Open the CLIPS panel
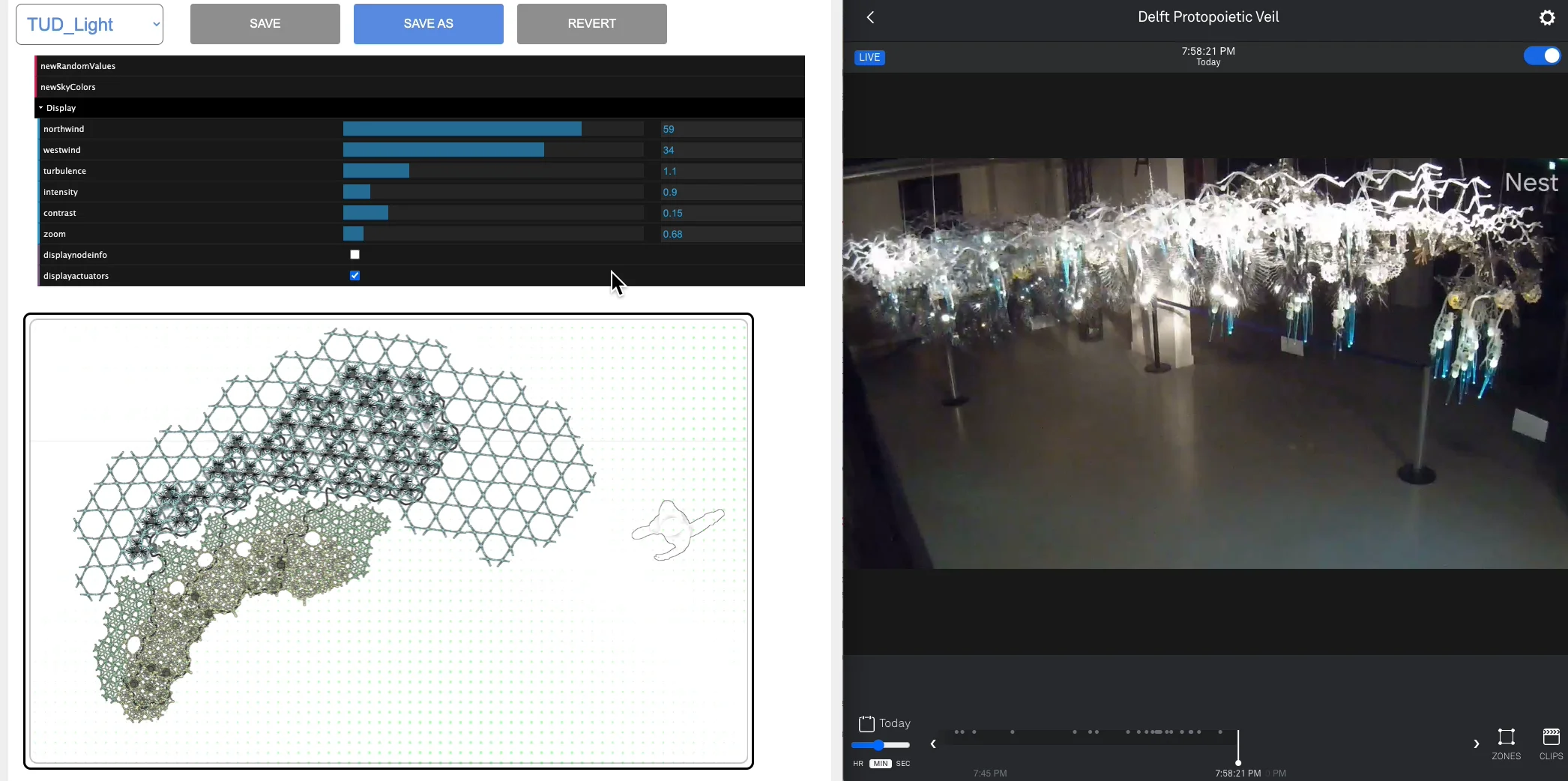Screen dimensions: 1568x781 pyautogui.click(x=1551, y=744)
